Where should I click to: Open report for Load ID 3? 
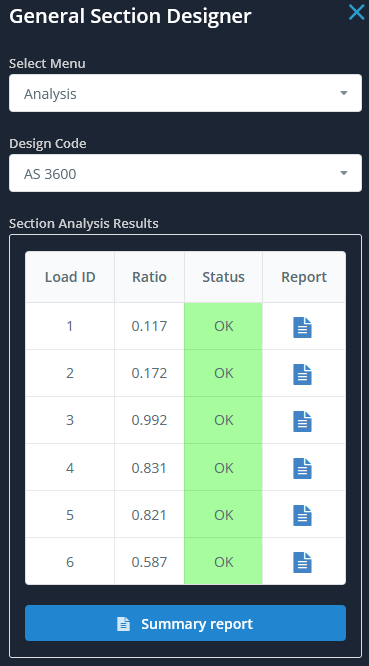coord(302,421)
